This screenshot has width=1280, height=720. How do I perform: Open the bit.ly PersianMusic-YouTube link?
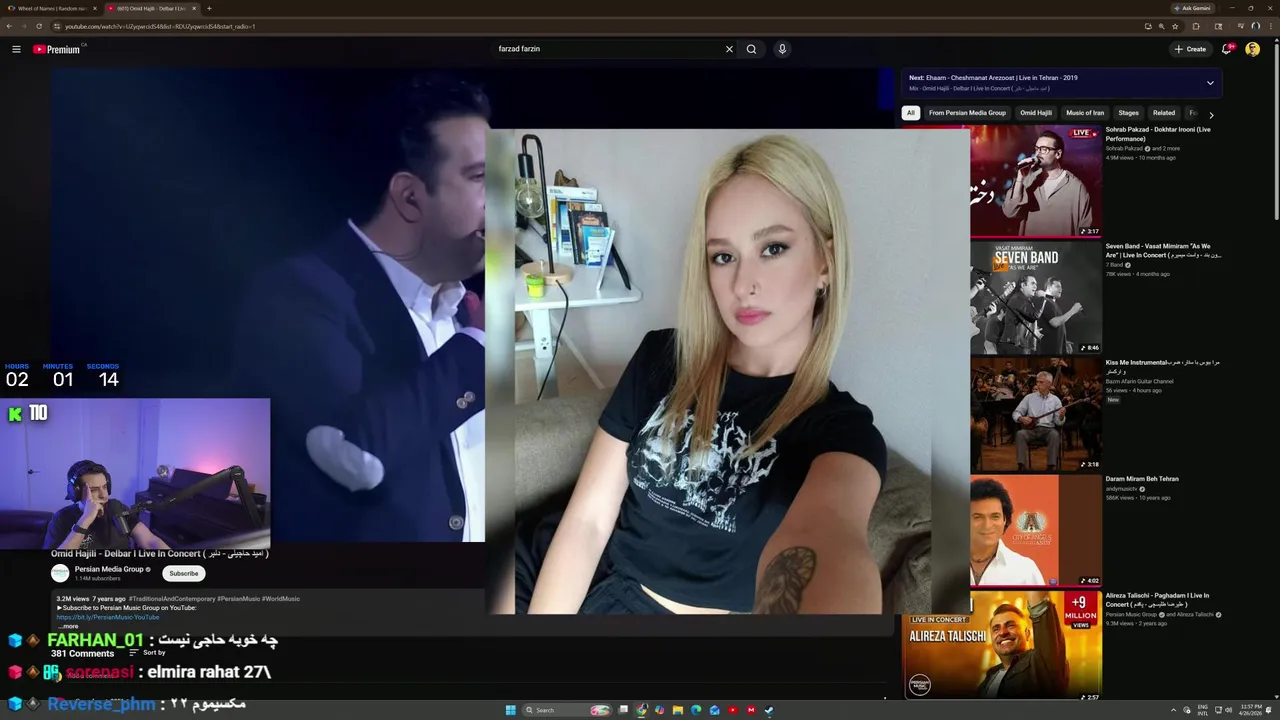[x=108, y=617]
